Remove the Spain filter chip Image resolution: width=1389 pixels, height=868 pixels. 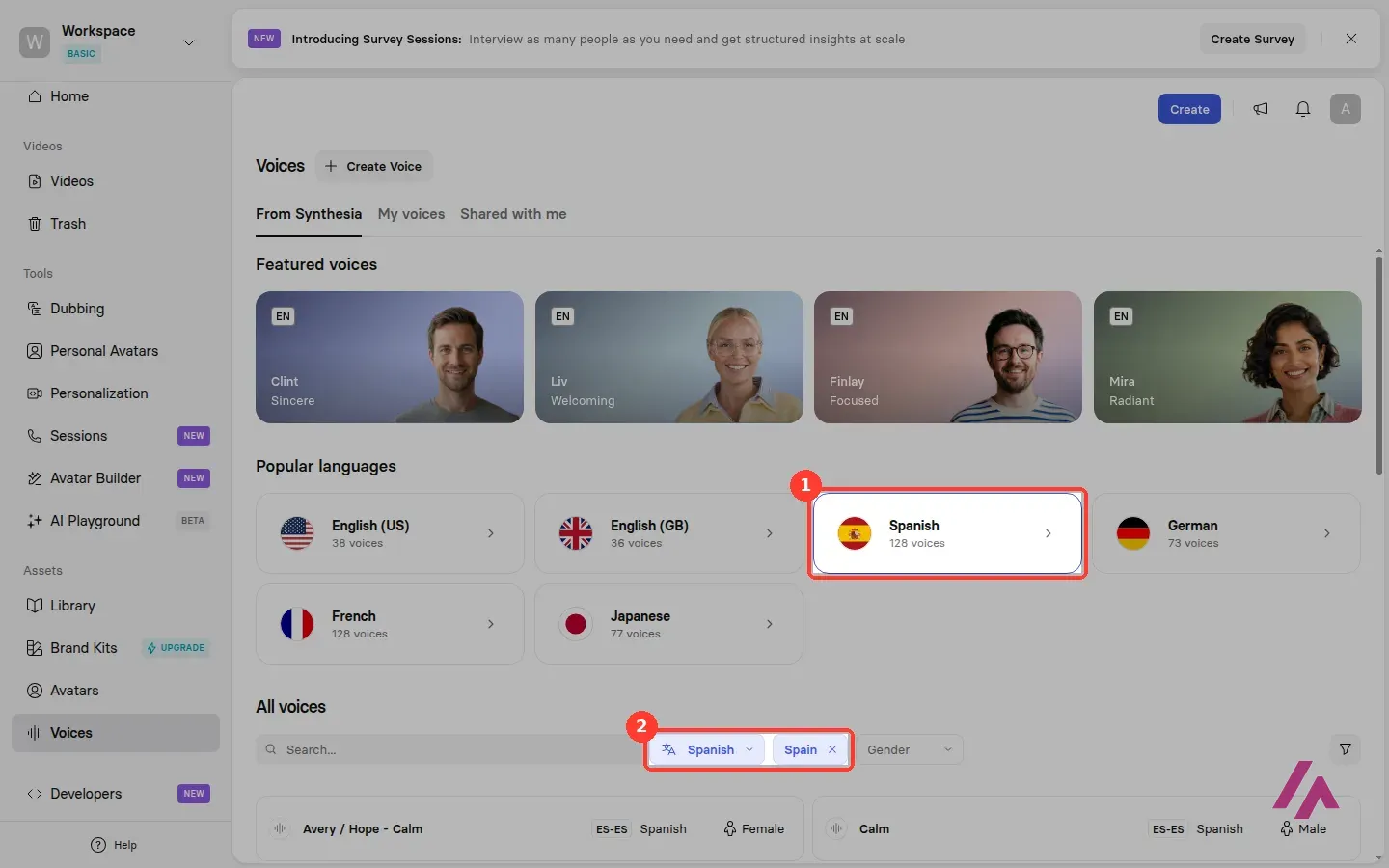pos(832,749)
